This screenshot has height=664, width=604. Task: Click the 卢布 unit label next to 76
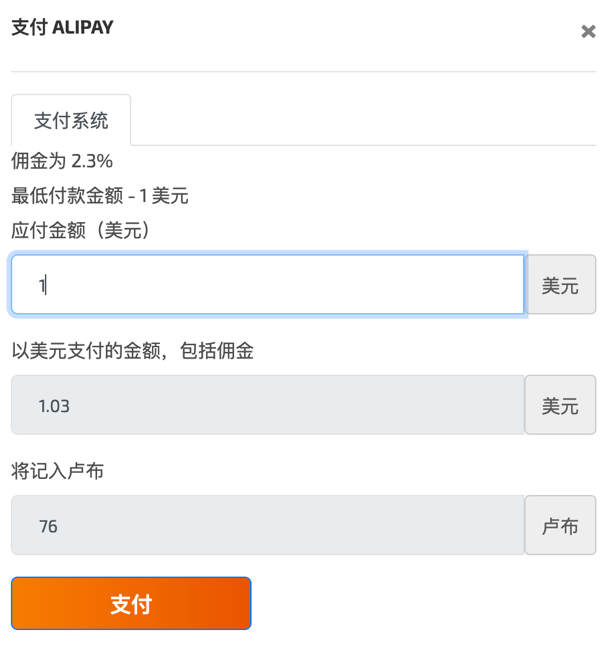click(560, 525)
